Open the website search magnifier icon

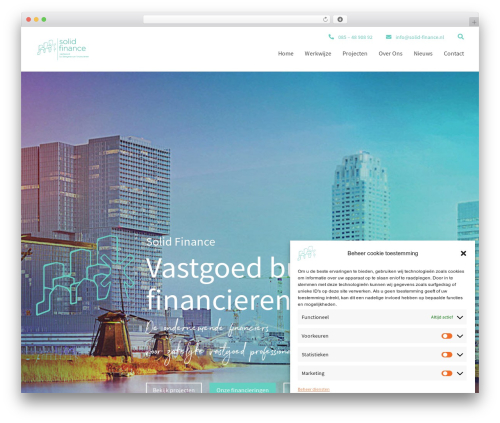(460, 37)
